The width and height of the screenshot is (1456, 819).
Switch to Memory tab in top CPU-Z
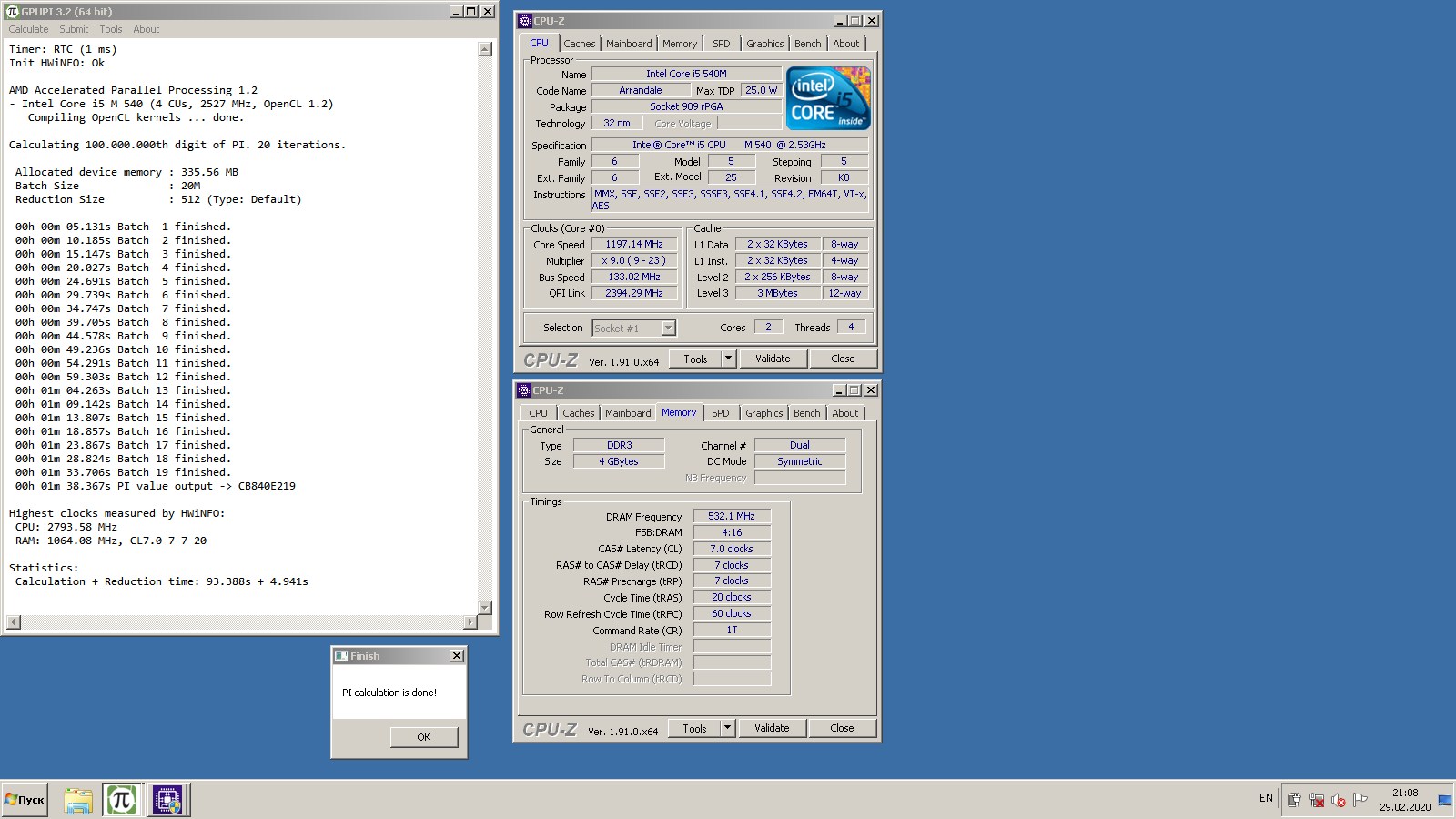pyautogui.click(x=680, y=44)
